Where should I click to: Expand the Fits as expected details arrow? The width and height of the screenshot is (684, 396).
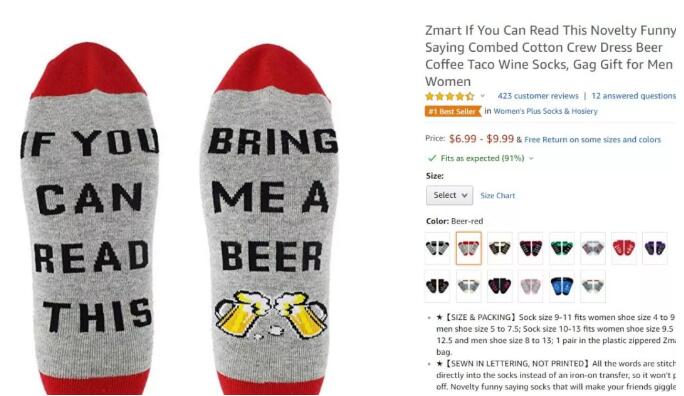531,158
